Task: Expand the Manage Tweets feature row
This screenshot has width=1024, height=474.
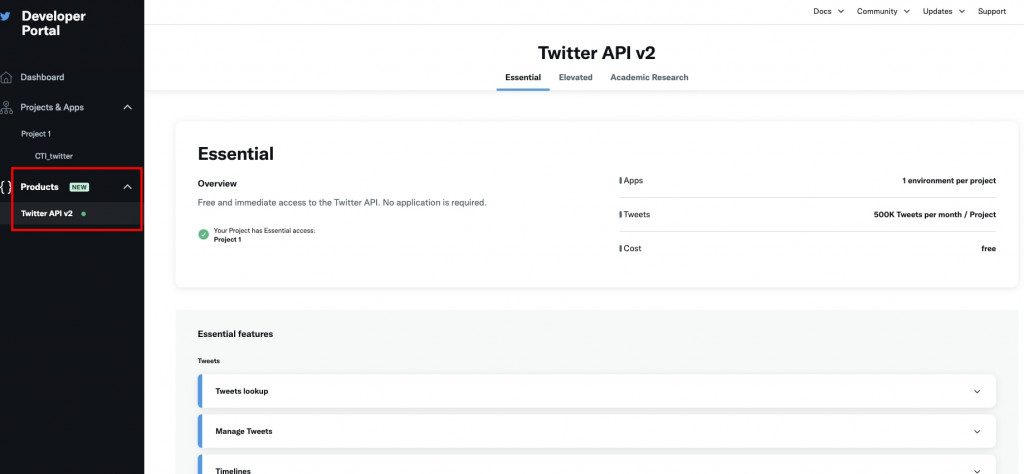Action: click(977, 431)
